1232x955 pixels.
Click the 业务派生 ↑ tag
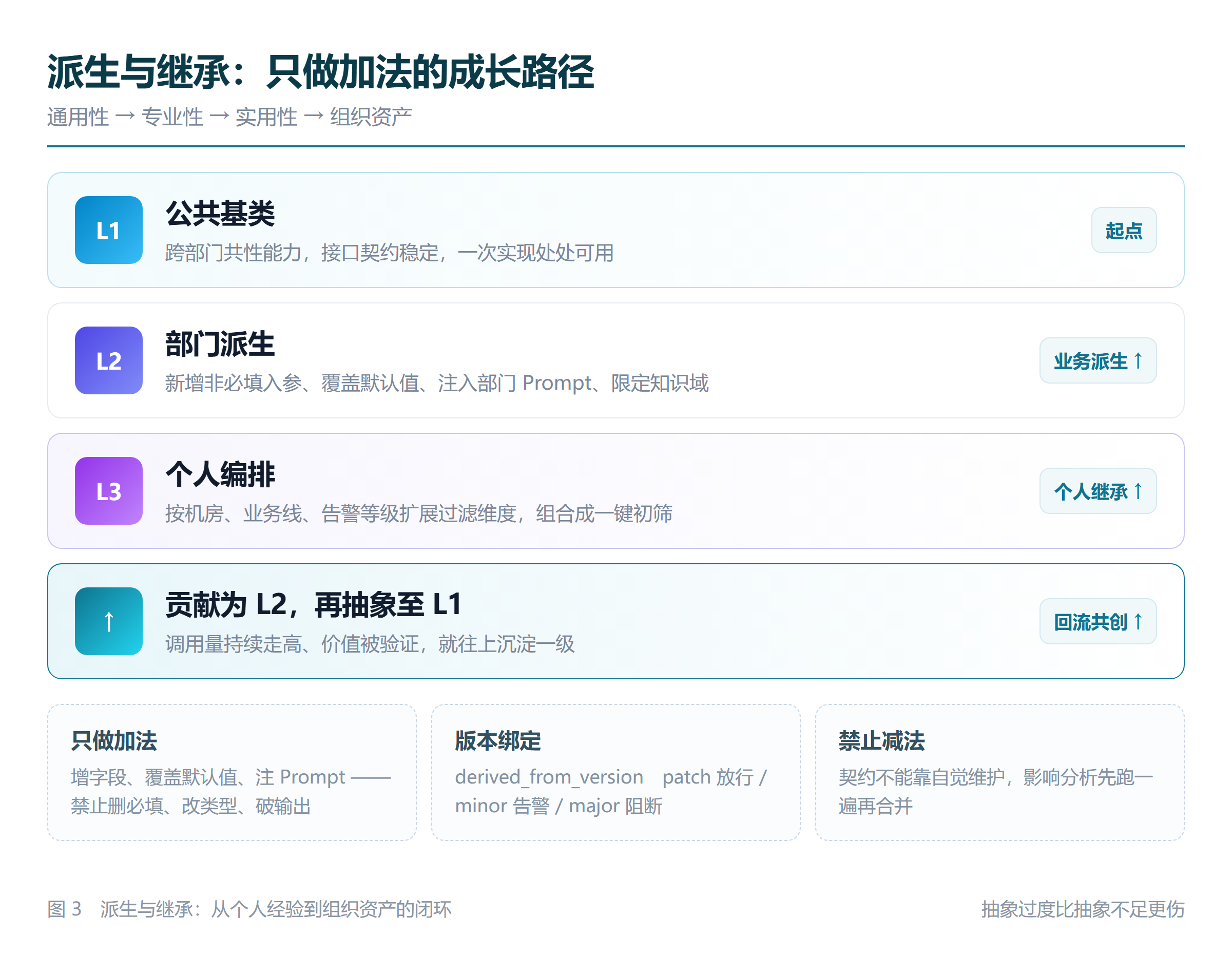(x=1098, y=360)
